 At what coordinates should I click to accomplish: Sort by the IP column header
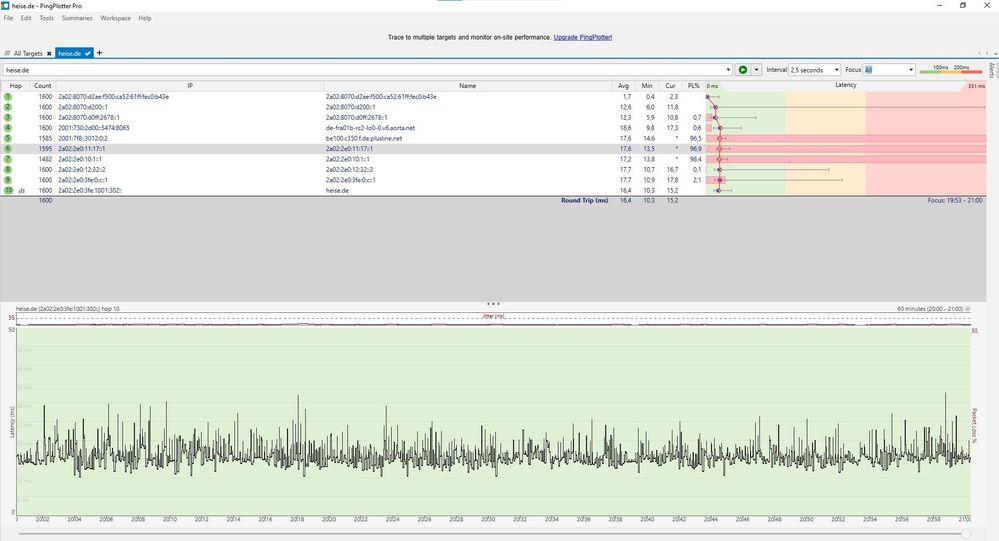click(x=190, y=85)
